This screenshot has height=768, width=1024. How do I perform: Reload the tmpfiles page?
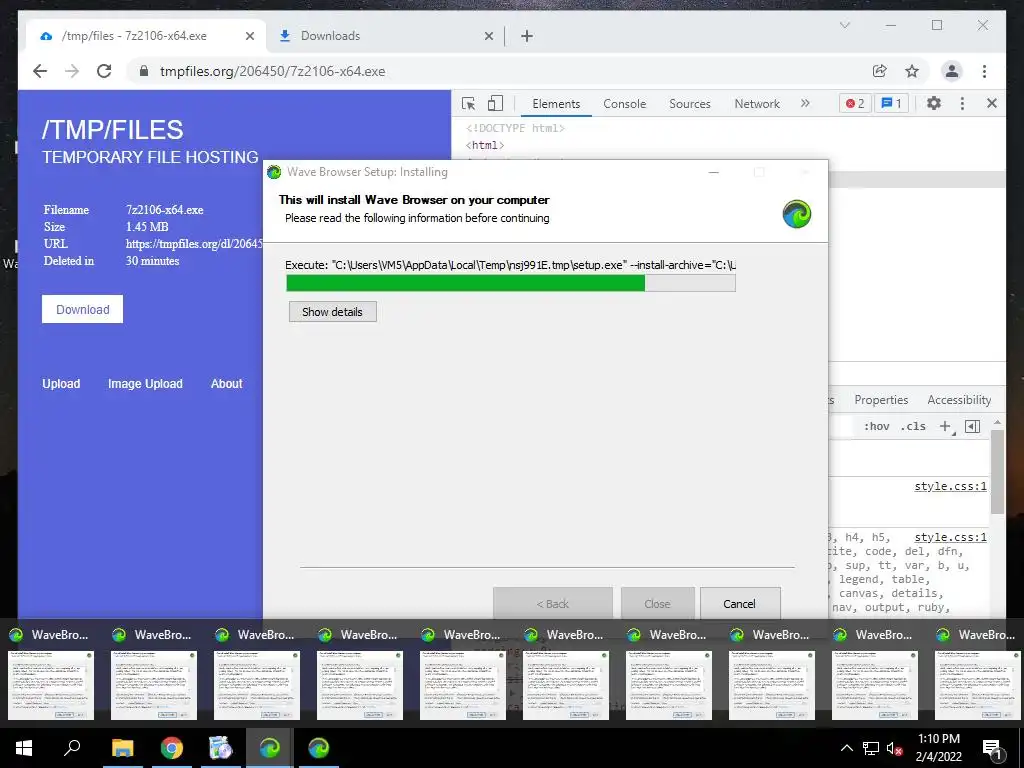[x=104, y=71]
